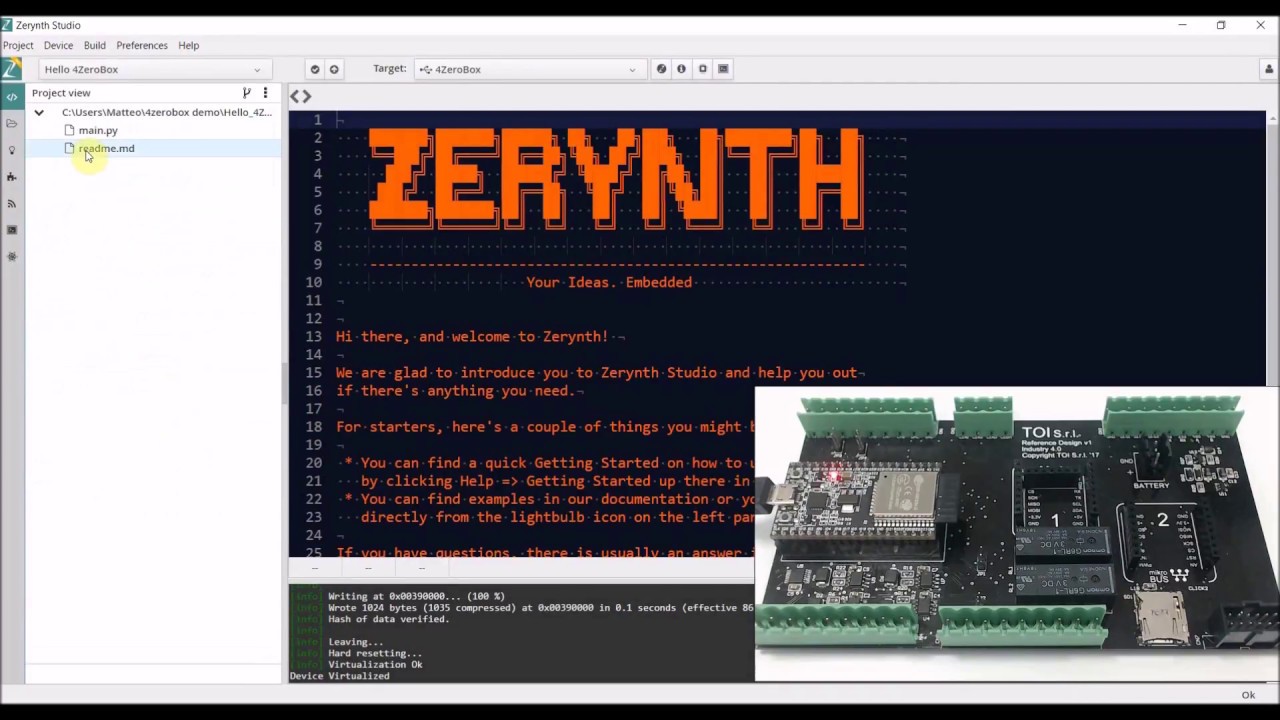Click line 13 welcome text in the editor
The image size is (1280, 720).
coord(472,337)
